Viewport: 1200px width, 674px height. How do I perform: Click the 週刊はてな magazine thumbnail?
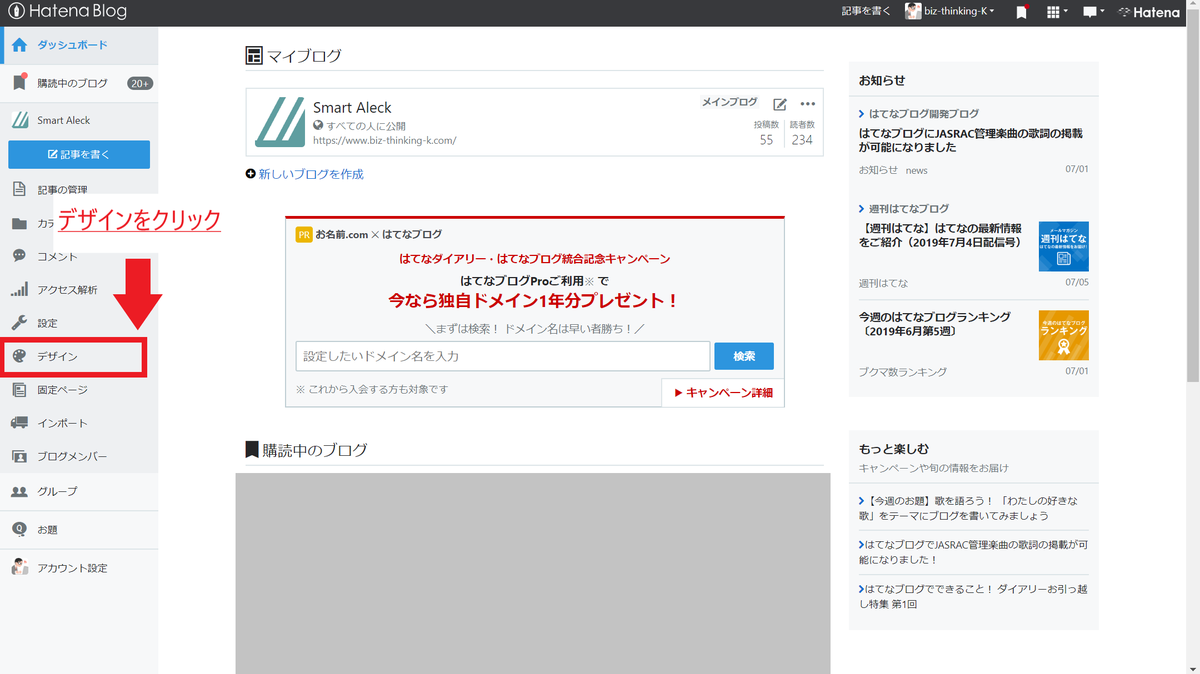[1064, 246]
